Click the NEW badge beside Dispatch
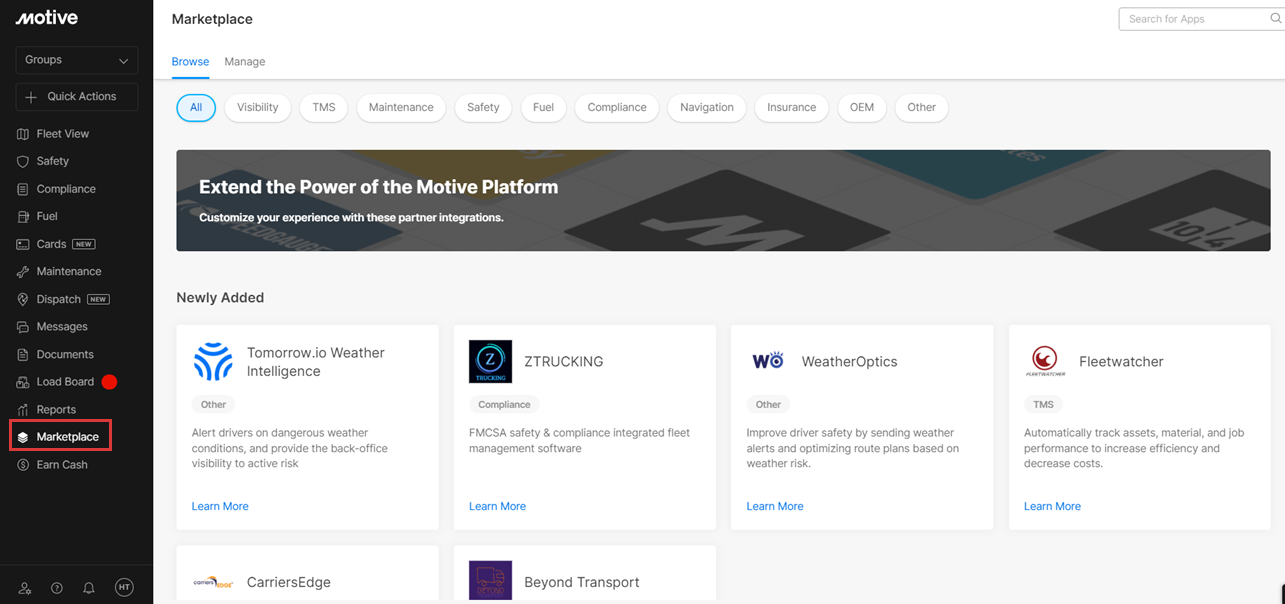 coord(98,299)
